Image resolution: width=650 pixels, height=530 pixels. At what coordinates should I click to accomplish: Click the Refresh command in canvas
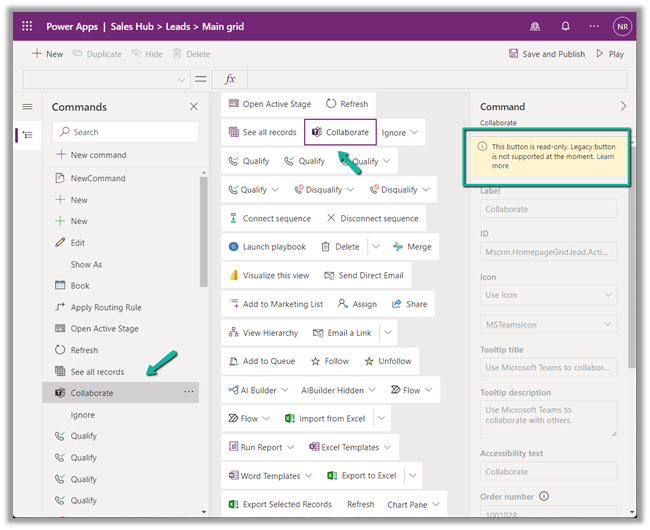[x=347, y=104]
